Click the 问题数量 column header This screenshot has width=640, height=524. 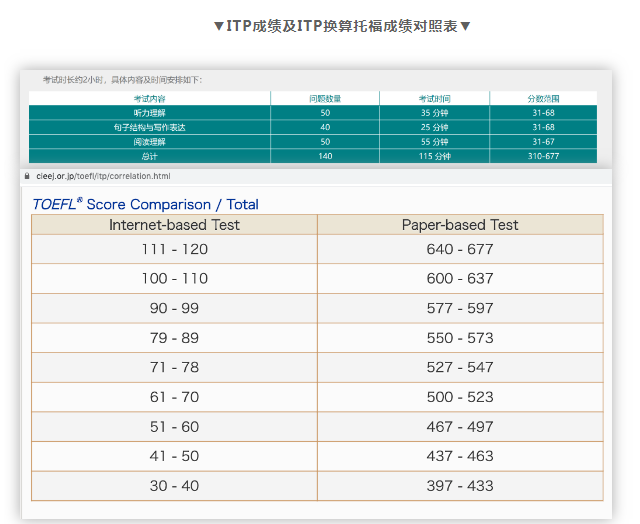coord(325,98)
